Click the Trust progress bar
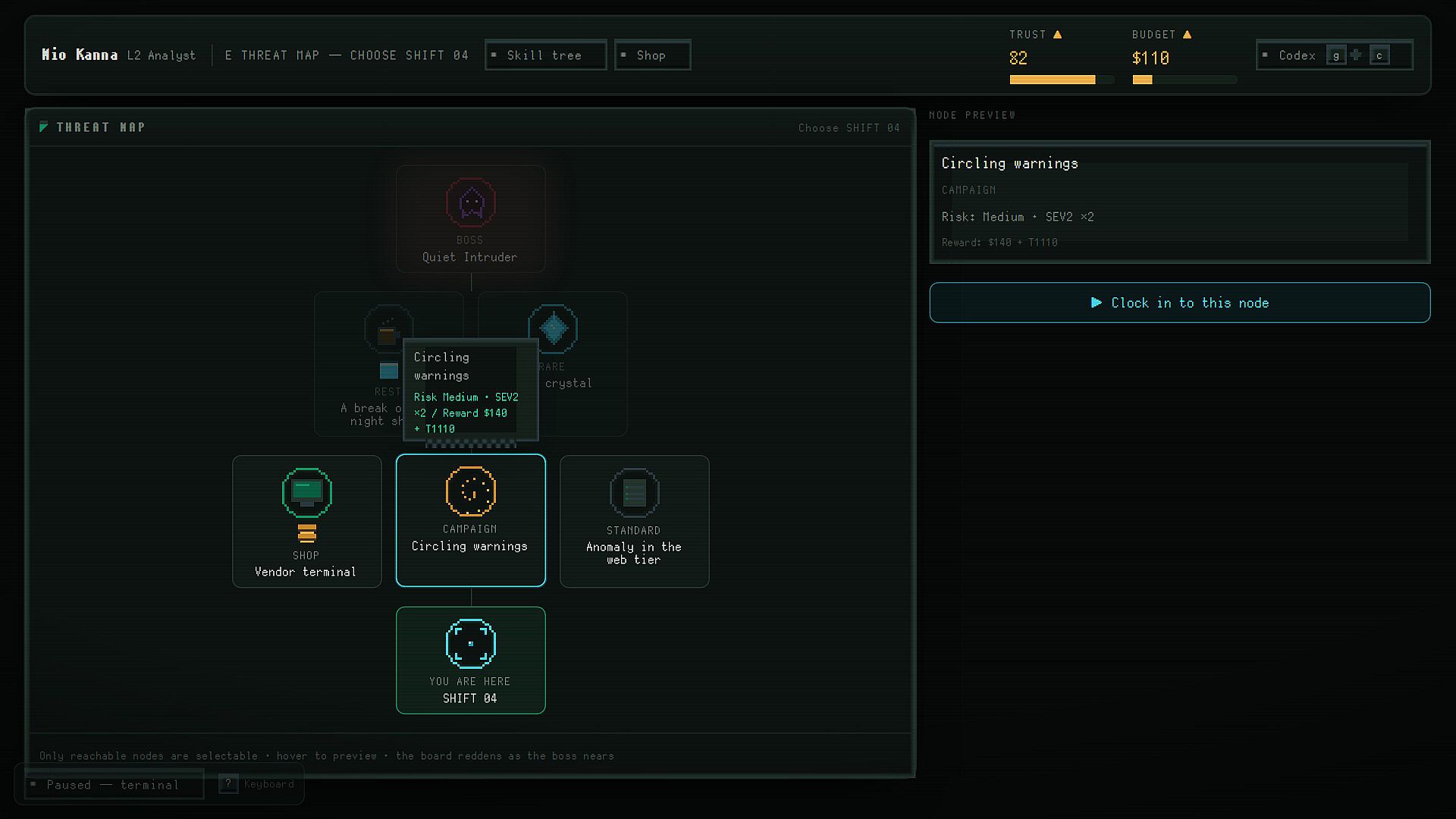Viewport: 1456px width, 819px height. (x=1062, y=80)
